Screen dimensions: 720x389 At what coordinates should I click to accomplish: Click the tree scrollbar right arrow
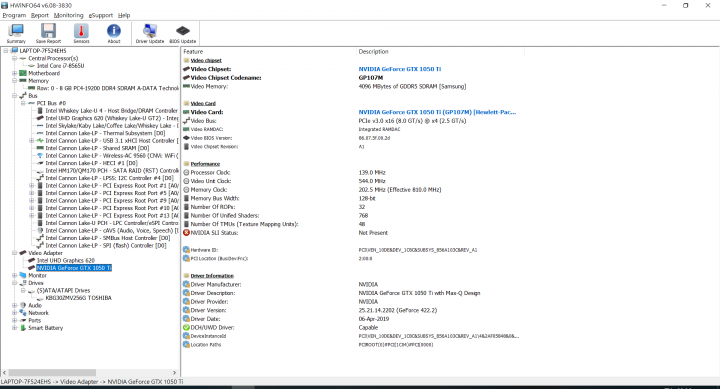[x=174, y=372]
